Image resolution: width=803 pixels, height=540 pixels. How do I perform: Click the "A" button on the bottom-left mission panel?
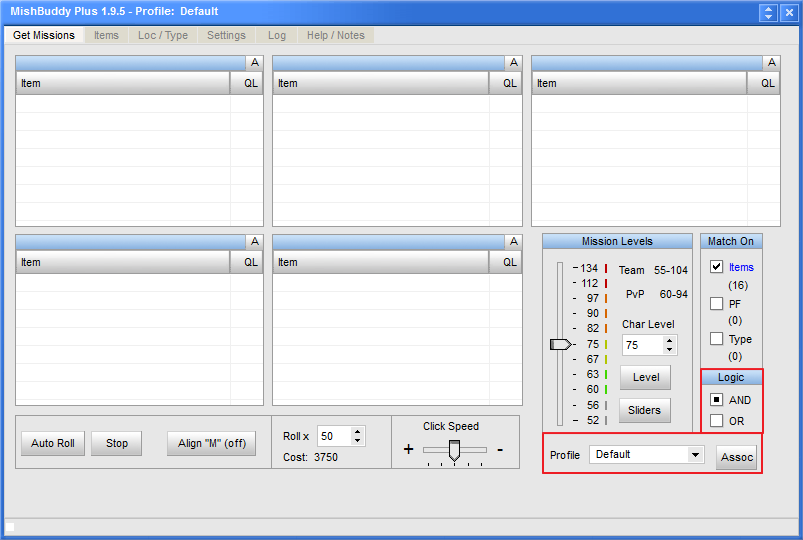click(x=254, y=241)
